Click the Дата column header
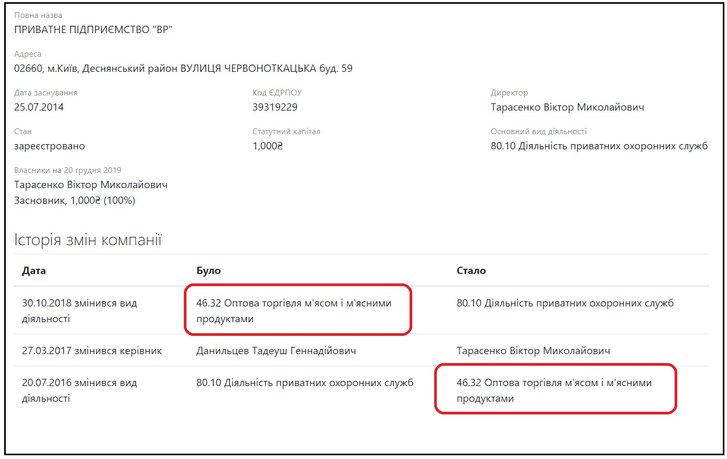This screenshot has width=727, height=459. point(34,271)
